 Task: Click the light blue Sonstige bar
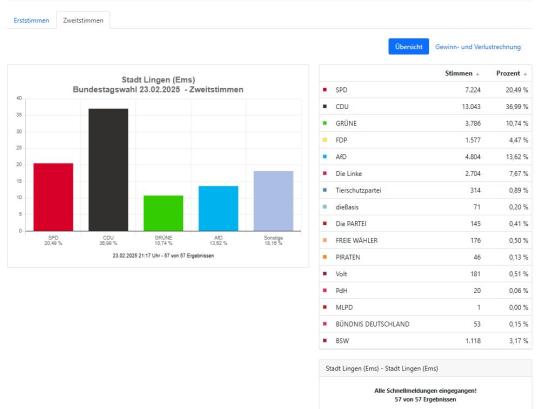pyautogui.click(x=274, y=201)
